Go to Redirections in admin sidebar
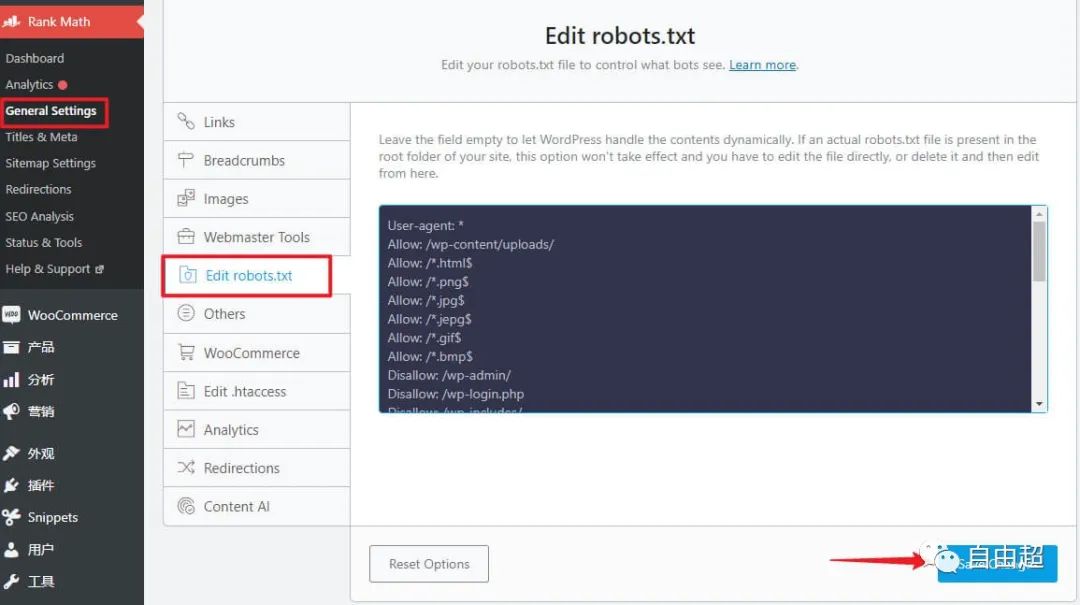The image size is (1080, 605). [x=39, y=189]
